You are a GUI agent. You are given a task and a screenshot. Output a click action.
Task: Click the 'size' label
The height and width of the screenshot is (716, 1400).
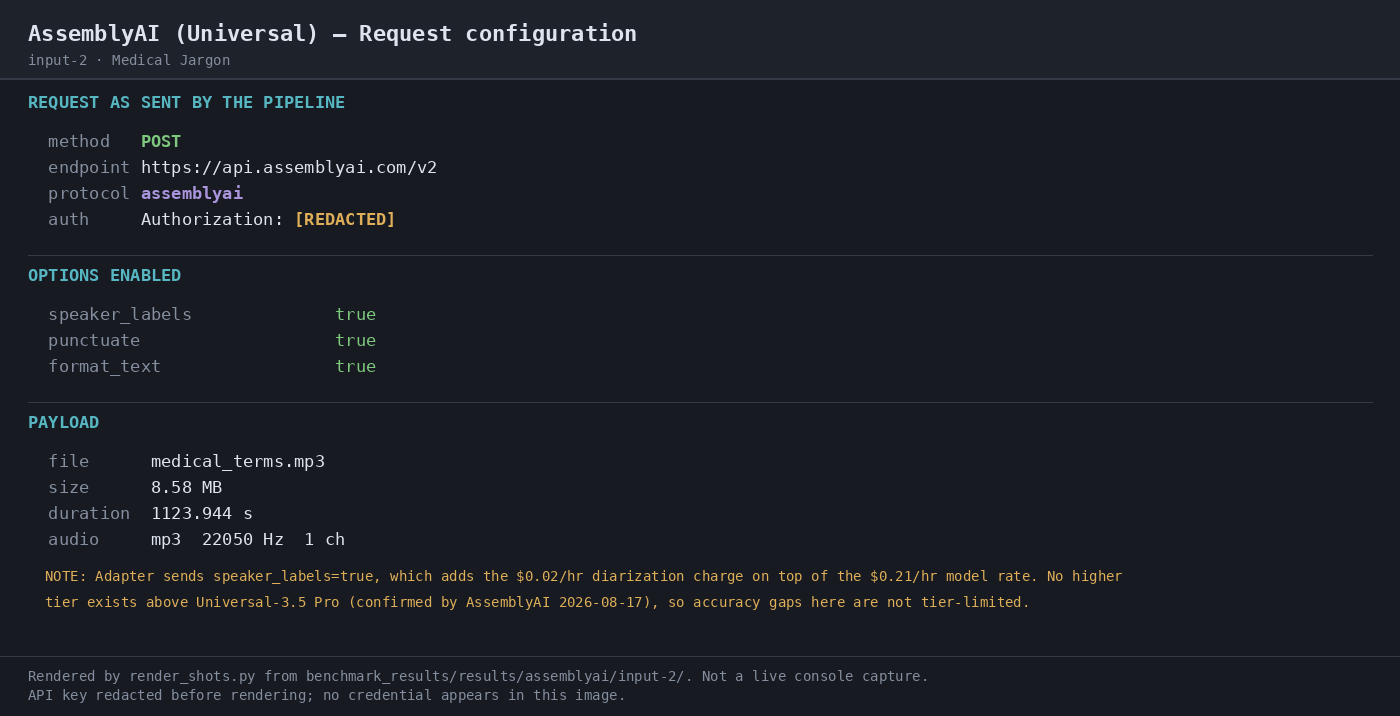coord(68,488)
